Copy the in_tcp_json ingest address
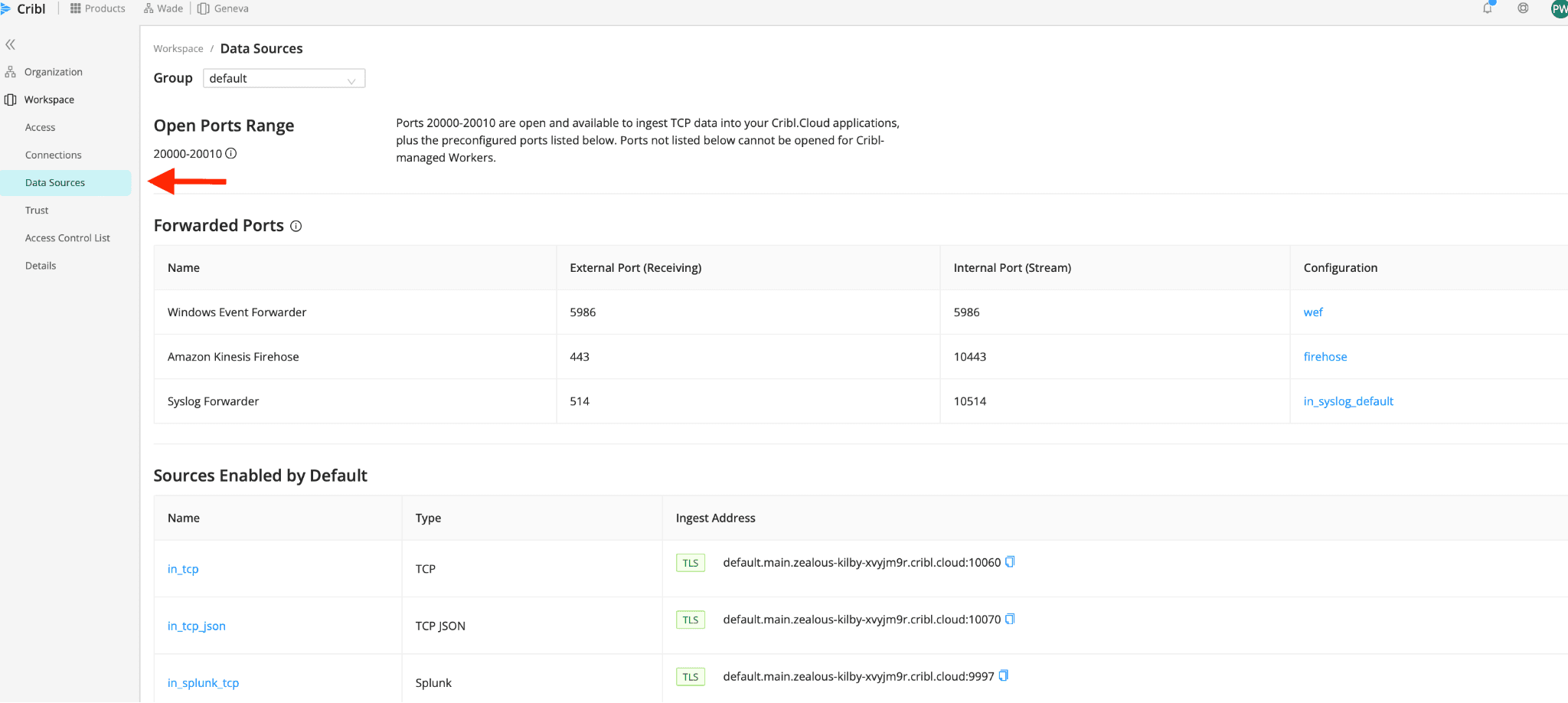1568x703 pixels. [x=1010, y=619]
